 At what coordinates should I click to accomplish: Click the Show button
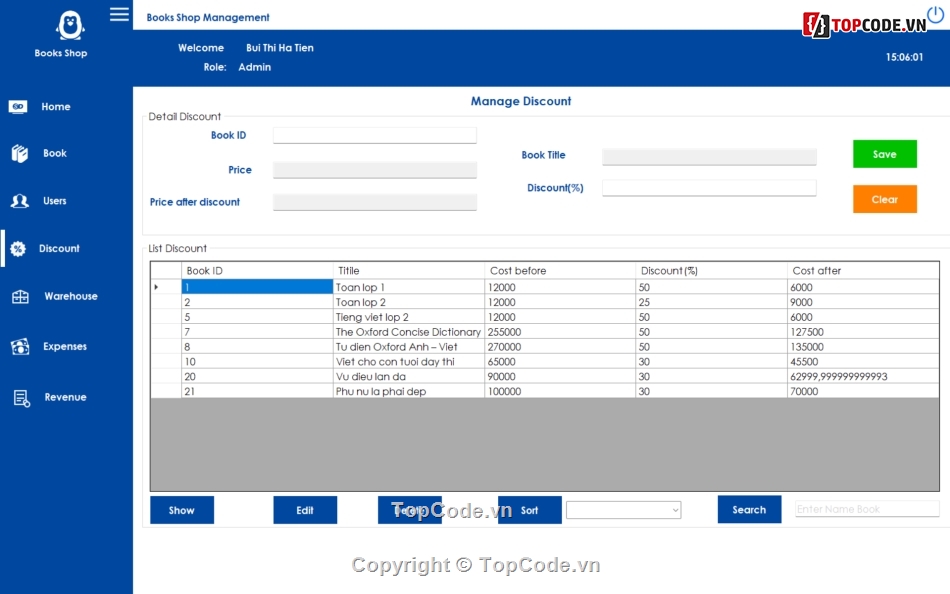[182, 510]
